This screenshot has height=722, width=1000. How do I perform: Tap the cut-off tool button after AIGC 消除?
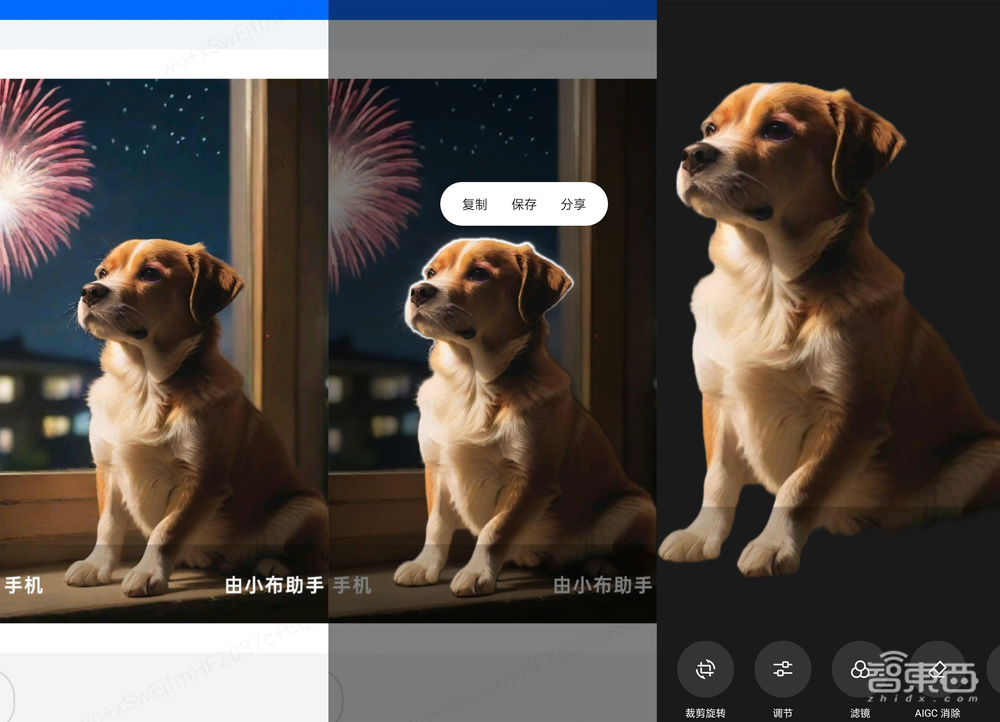[x=993, y=669]
